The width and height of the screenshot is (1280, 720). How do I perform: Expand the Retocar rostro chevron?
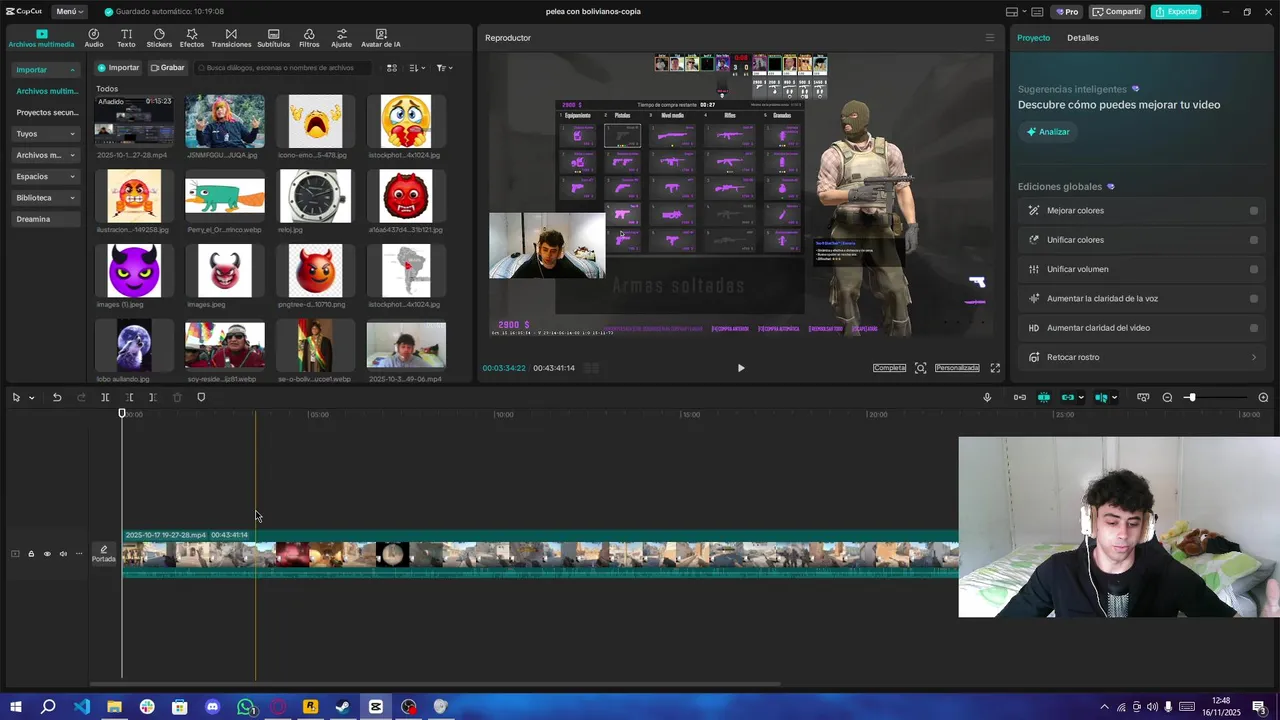(1254, 357)
